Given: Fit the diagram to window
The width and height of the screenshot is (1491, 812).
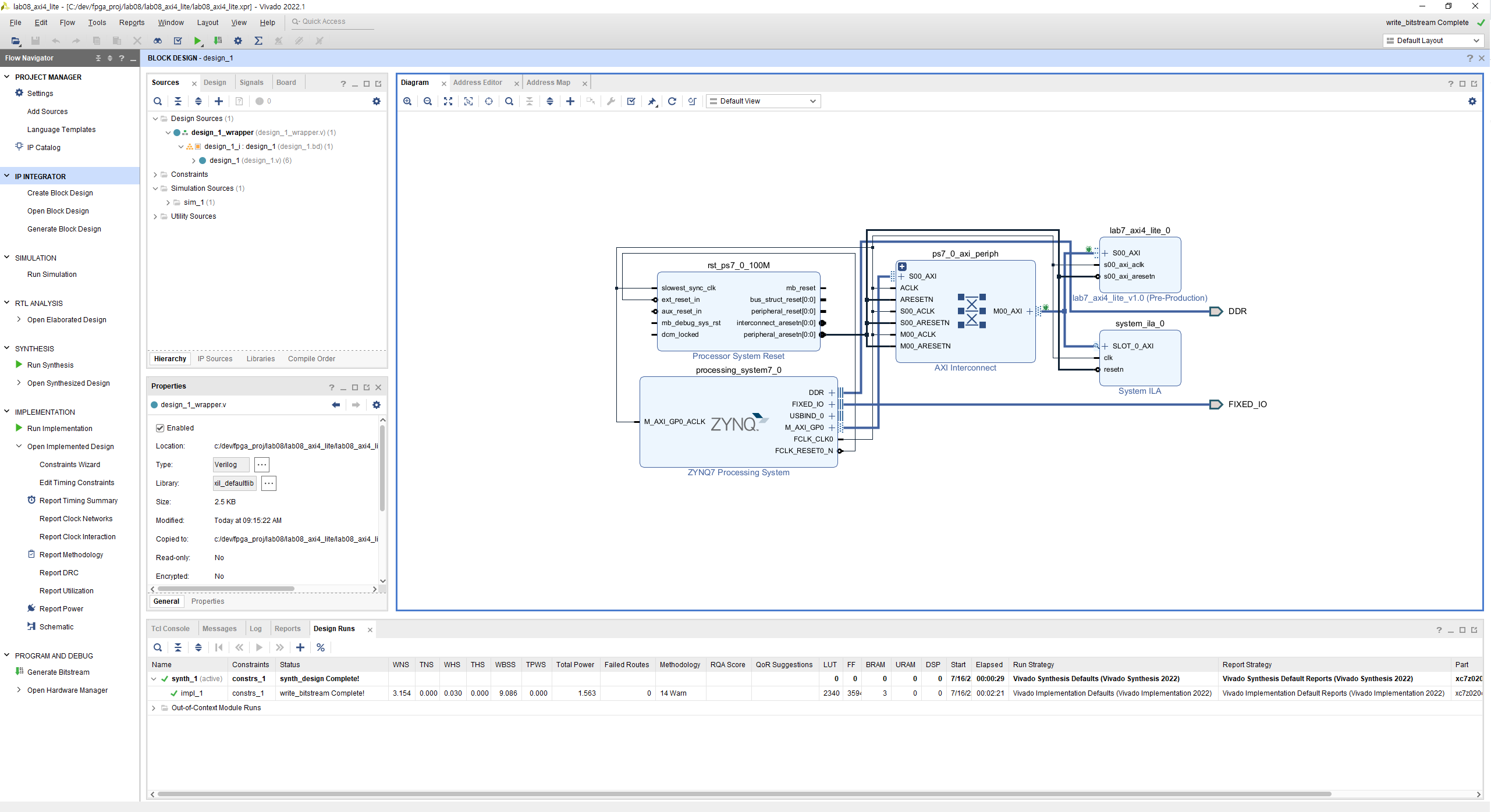Looking at the screenshot, I should pos(448,101).
